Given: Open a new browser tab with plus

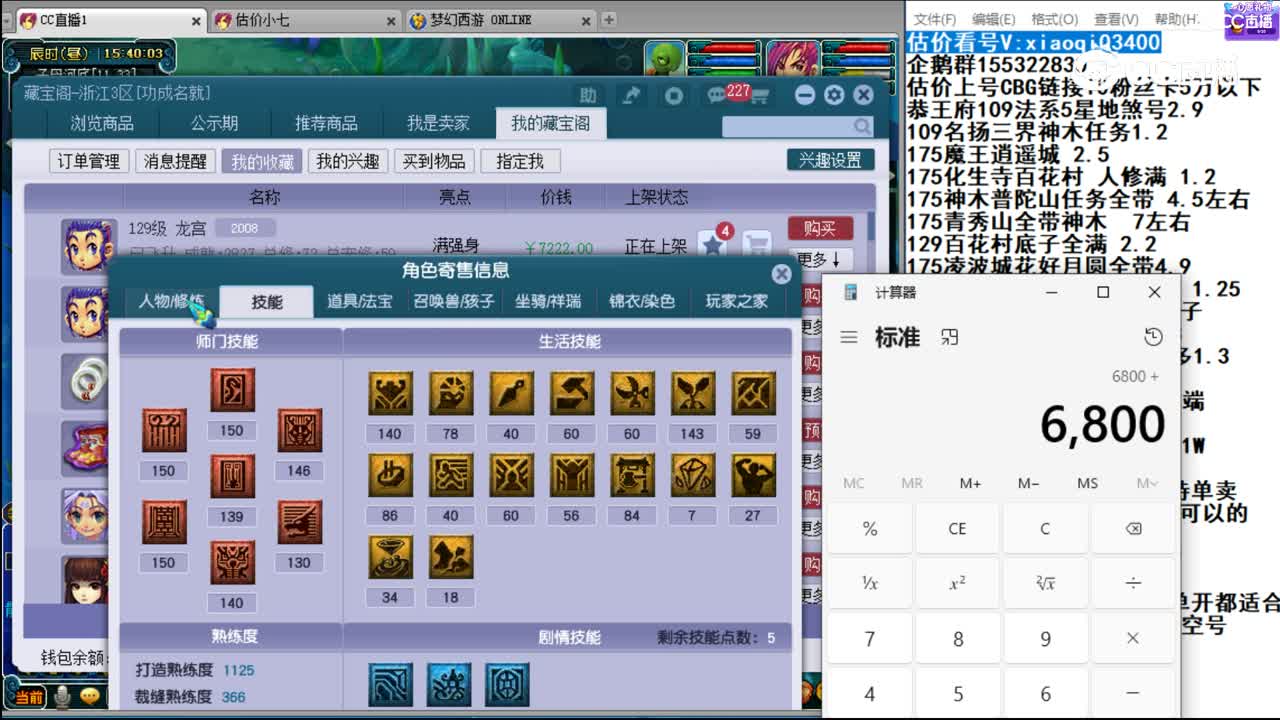Looking at the screenshot, I should point(609,19).
